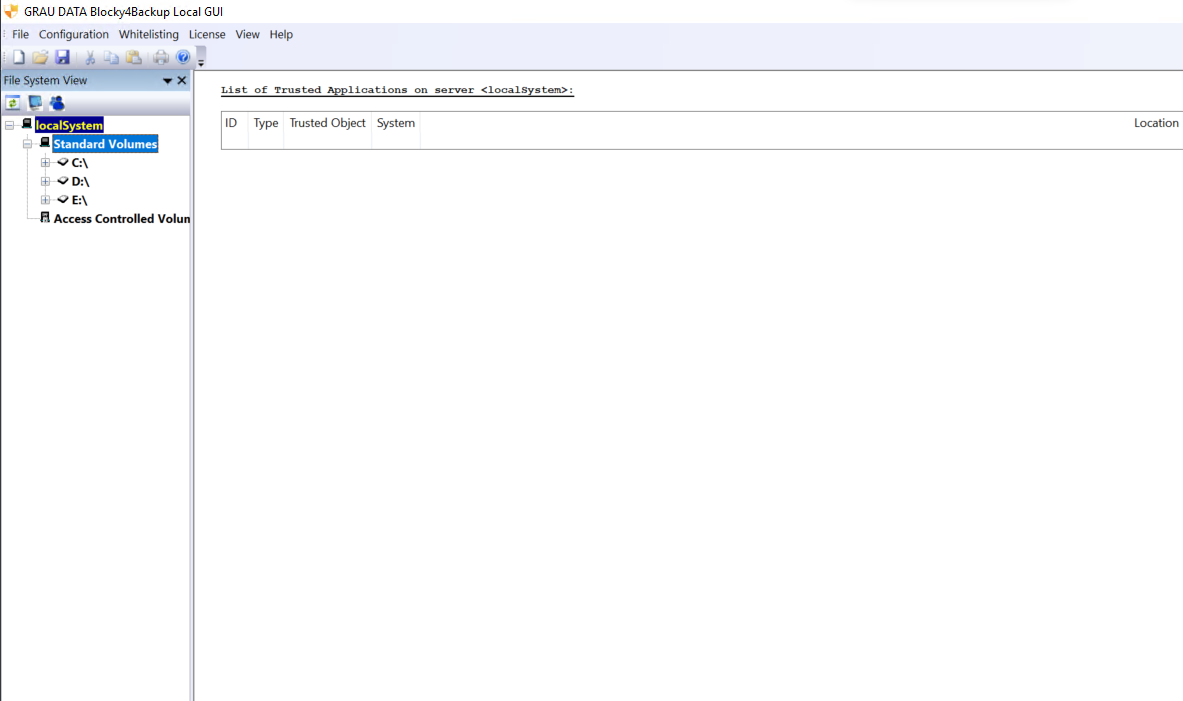This screenshot has width=1183, height=701.
Task: Select the Cut scissors icon
Action: tap(88, 57)
